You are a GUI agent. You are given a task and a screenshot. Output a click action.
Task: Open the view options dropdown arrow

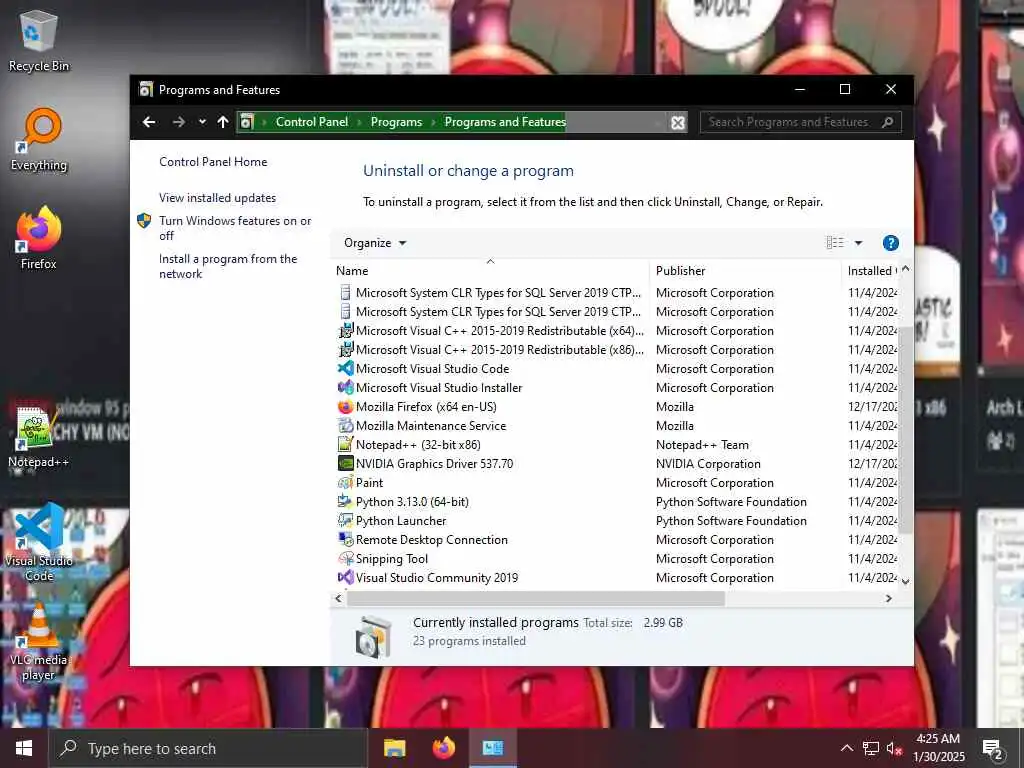point(859,243)
